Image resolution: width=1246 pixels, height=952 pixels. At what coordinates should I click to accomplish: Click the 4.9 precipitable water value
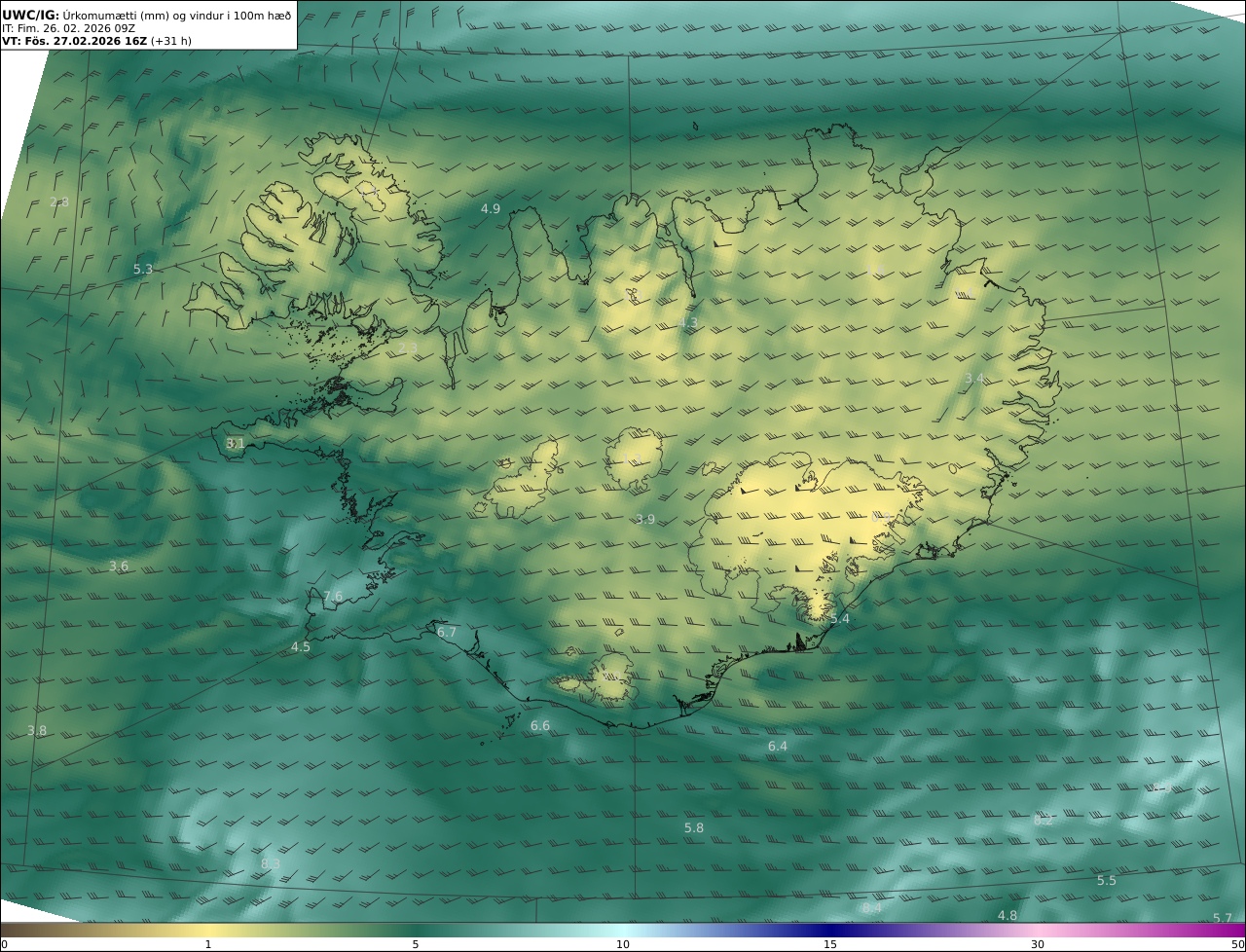tap(491, 208)
